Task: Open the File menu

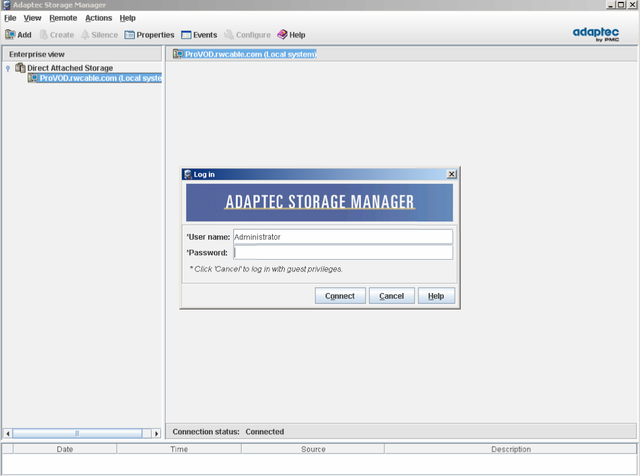Action: point(10,18)
